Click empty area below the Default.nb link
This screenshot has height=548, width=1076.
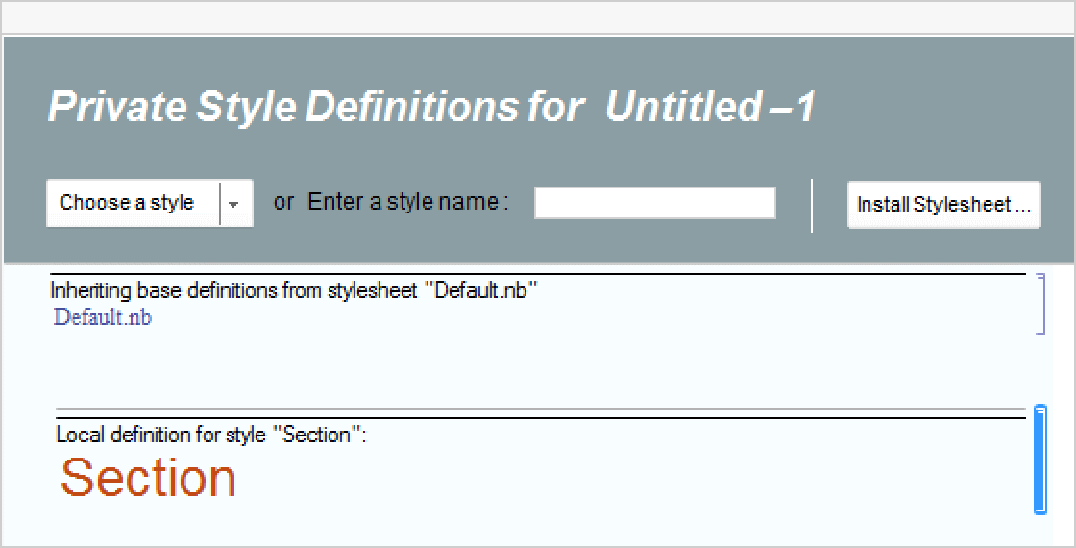[x=300, y=345]
